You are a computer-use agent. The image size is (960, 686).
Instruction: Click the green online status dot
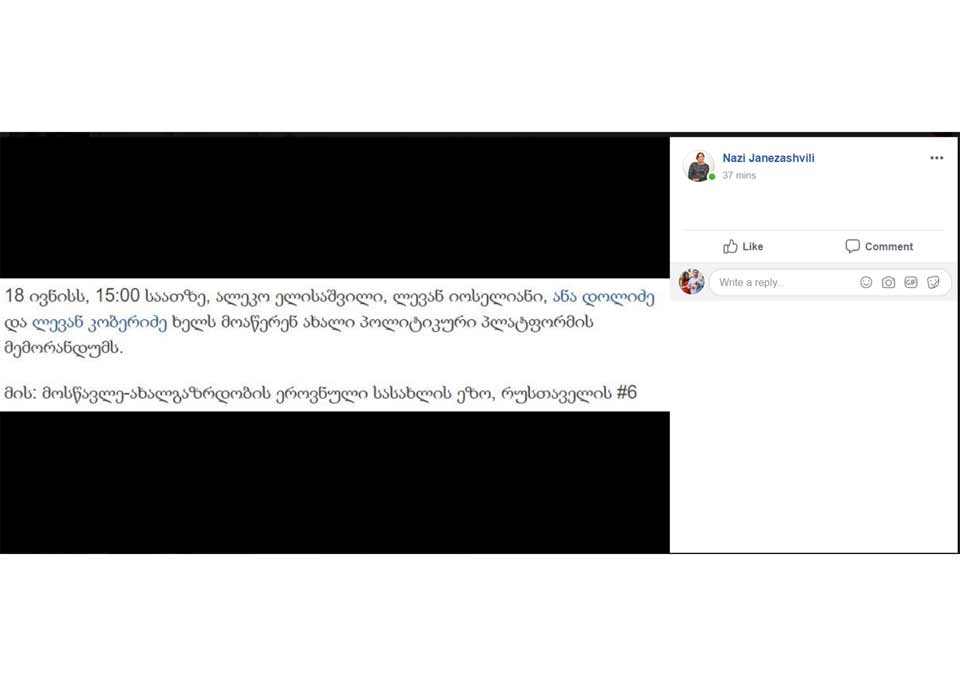(712, 177)
